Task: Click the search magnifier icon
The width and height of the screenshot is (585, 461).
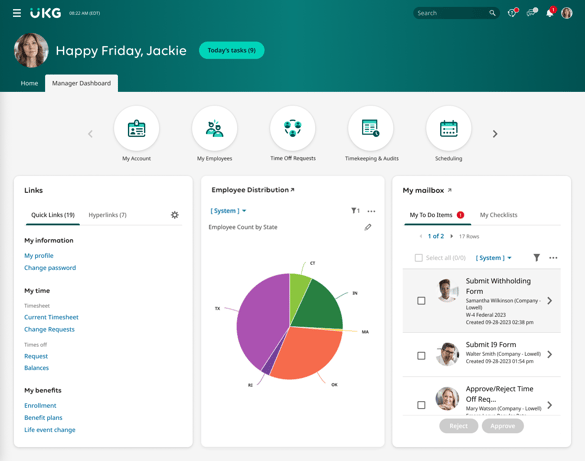Action: (x=492, y=13)
